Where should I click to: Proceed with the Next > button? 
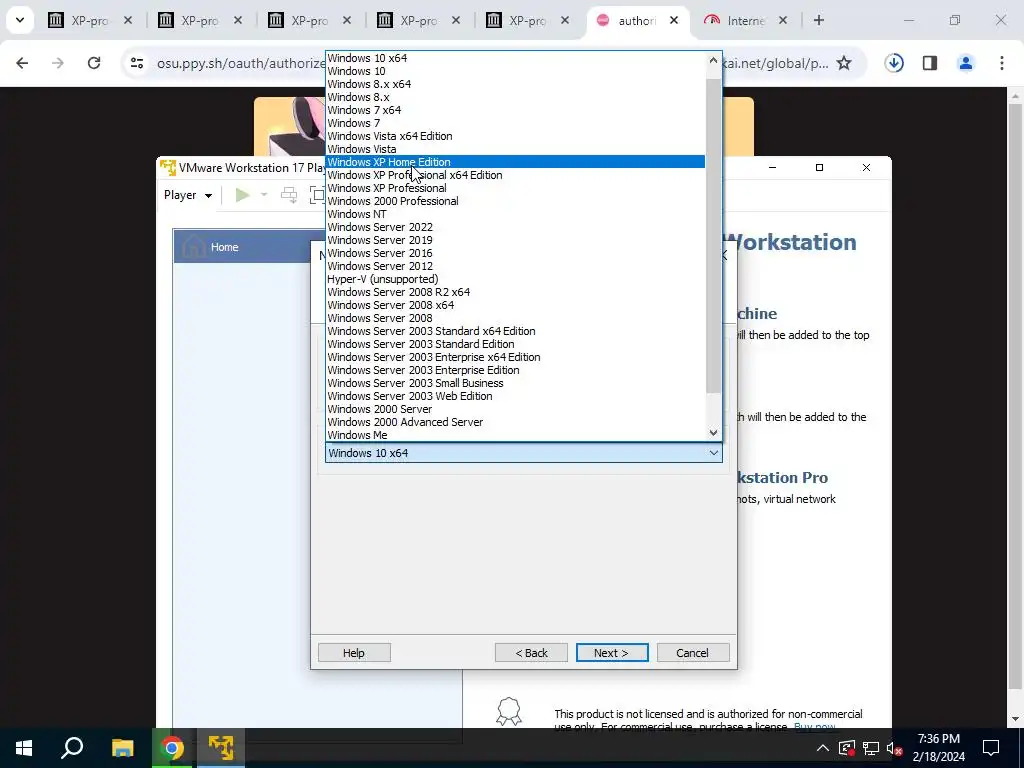tap(612, 653)
